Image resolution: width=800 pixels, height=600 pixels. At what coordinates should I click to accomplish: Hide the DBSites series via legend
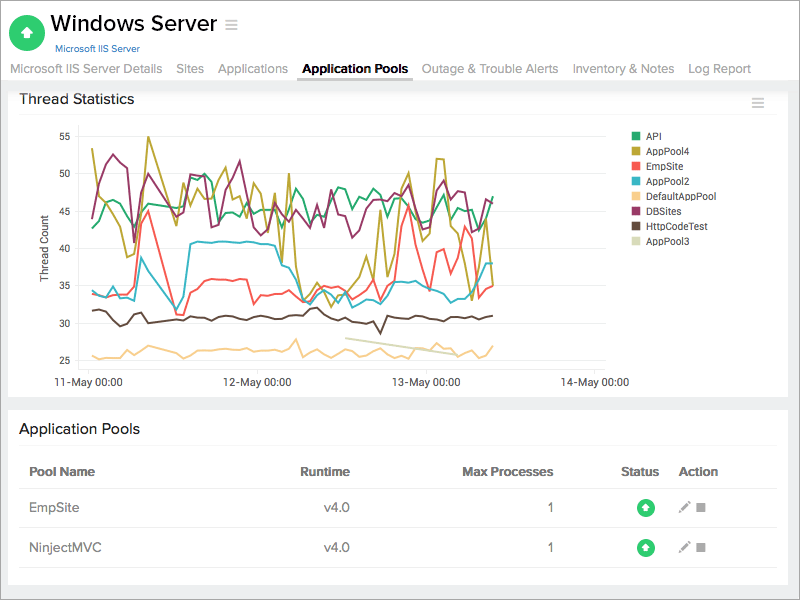tap(665, 211)
